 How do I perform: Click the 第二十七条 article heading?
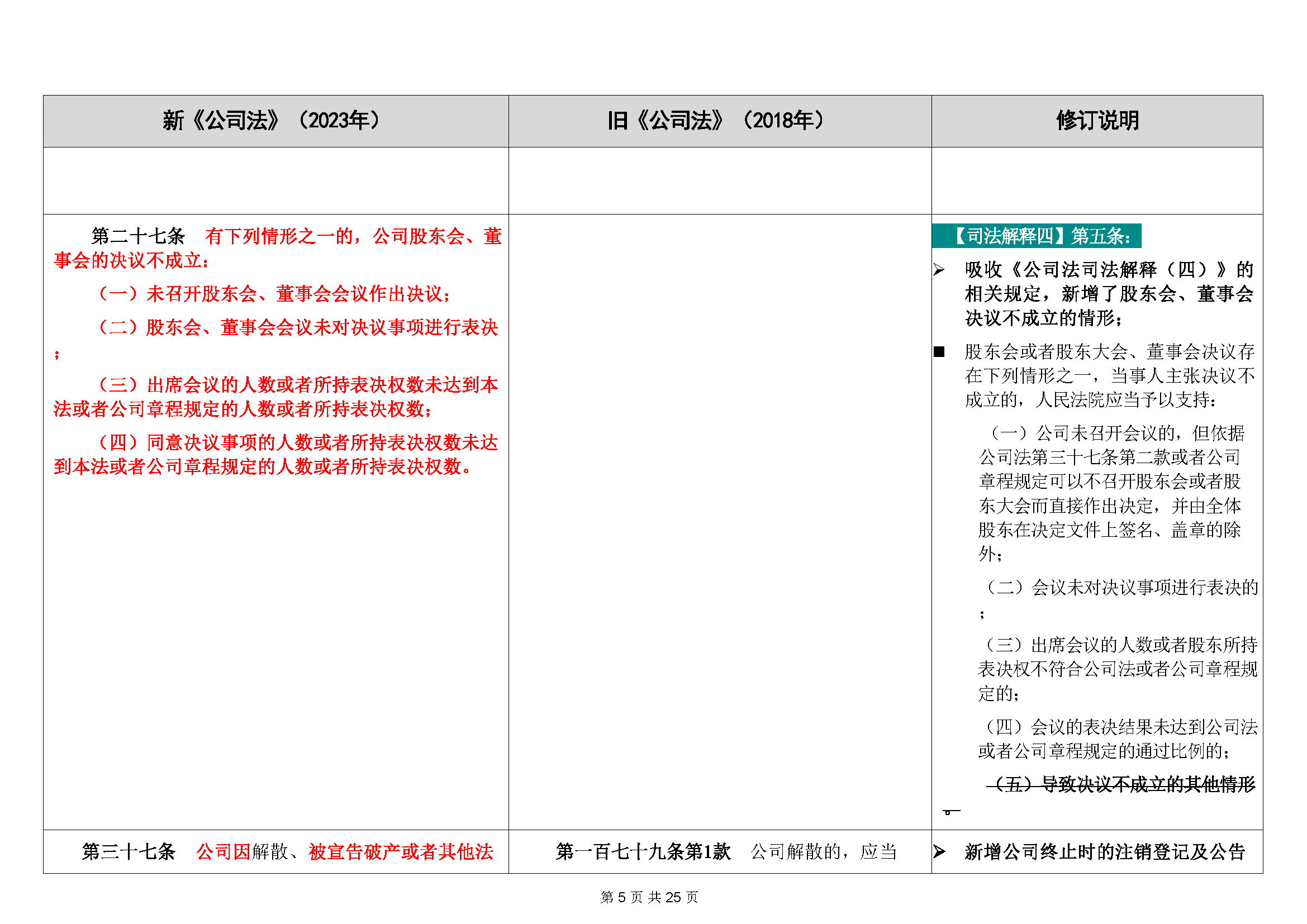[x=139, y=236]
